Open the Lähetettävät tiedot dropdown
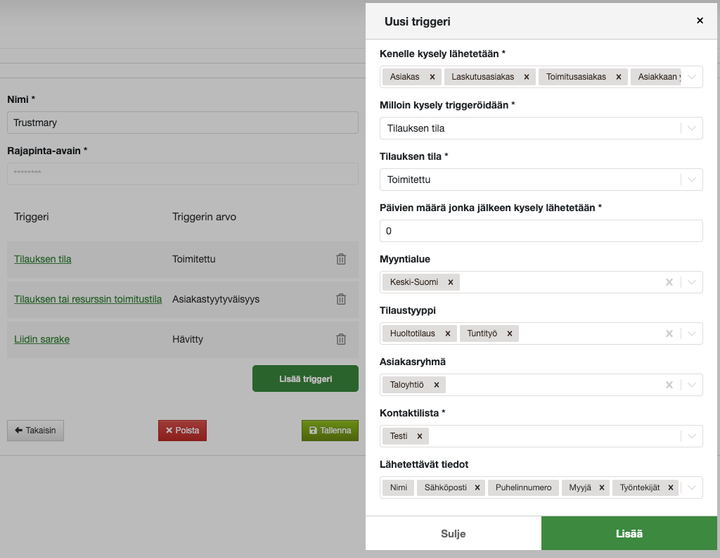This screenshot has width=720, height=558. click(691, 488)
